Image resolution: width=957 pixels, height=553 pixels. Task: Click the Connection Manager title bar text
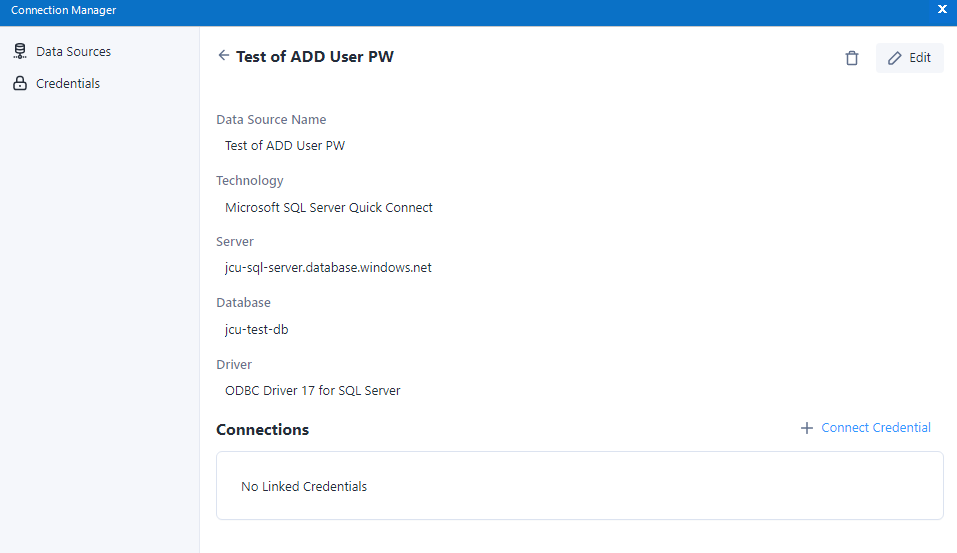click(64, 10)
